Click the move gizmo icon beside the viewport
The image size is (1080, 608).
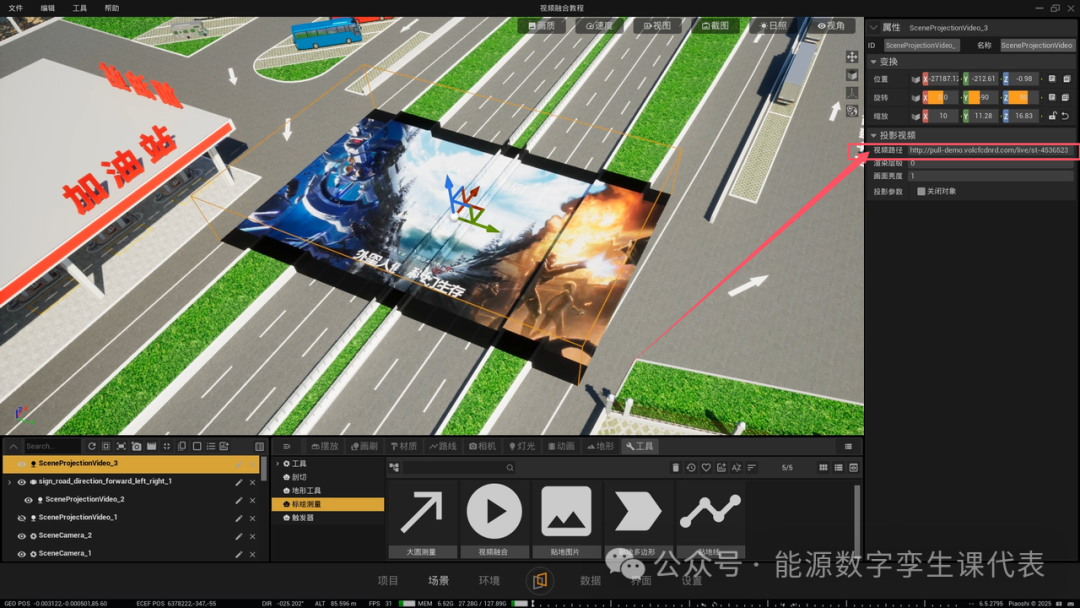pyautogui.click(x=852, y=57)
